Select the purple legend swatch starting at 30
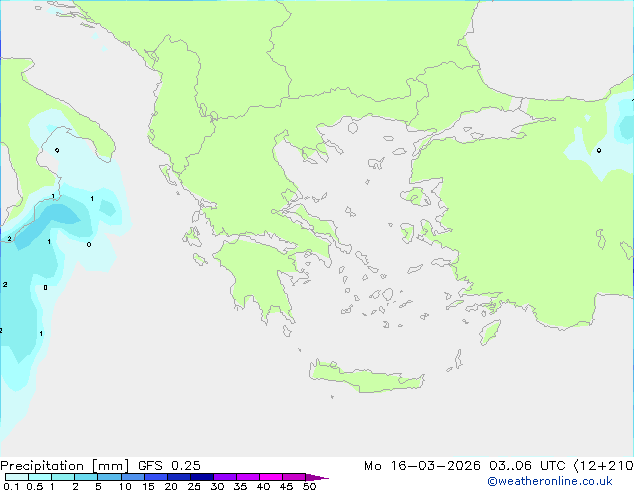Screen dimensions: 634x490 click(x=225, y=477)
